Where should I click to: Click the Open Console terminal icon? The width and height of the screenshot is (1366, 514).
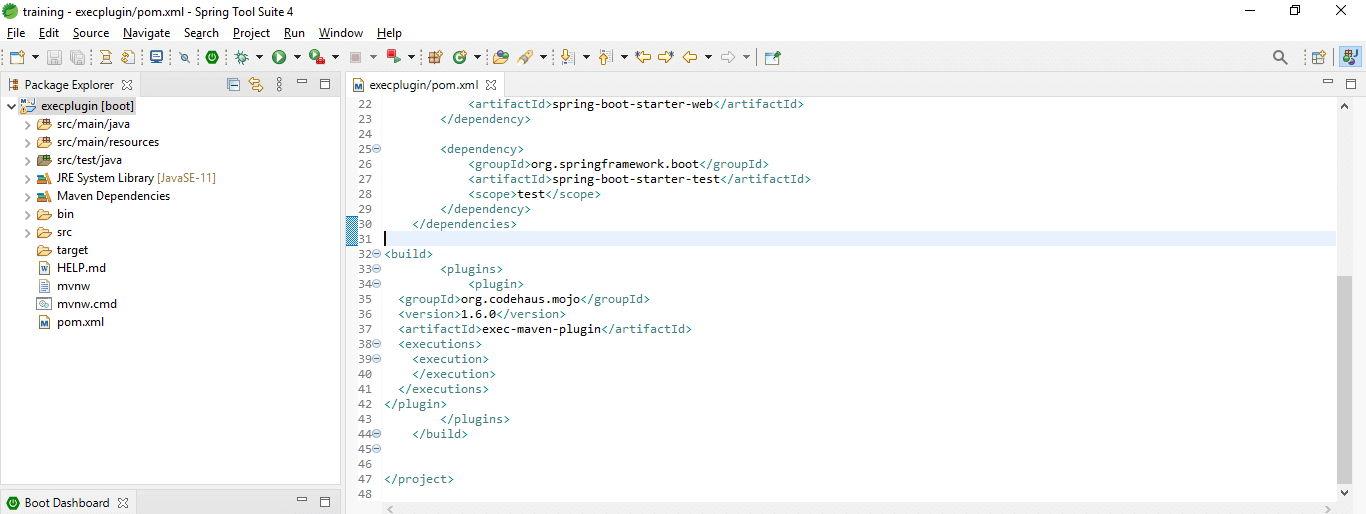click(x=157, y=58)
